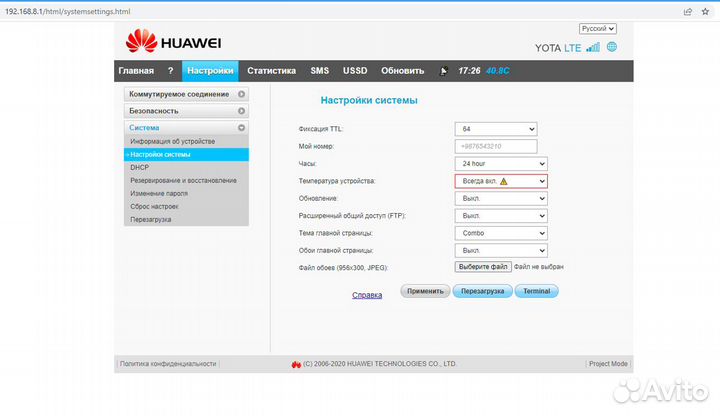Click the LTE signal strength bars icon
Screen dimensions: 720x416
pyautogui.click(x=593, y=47)
